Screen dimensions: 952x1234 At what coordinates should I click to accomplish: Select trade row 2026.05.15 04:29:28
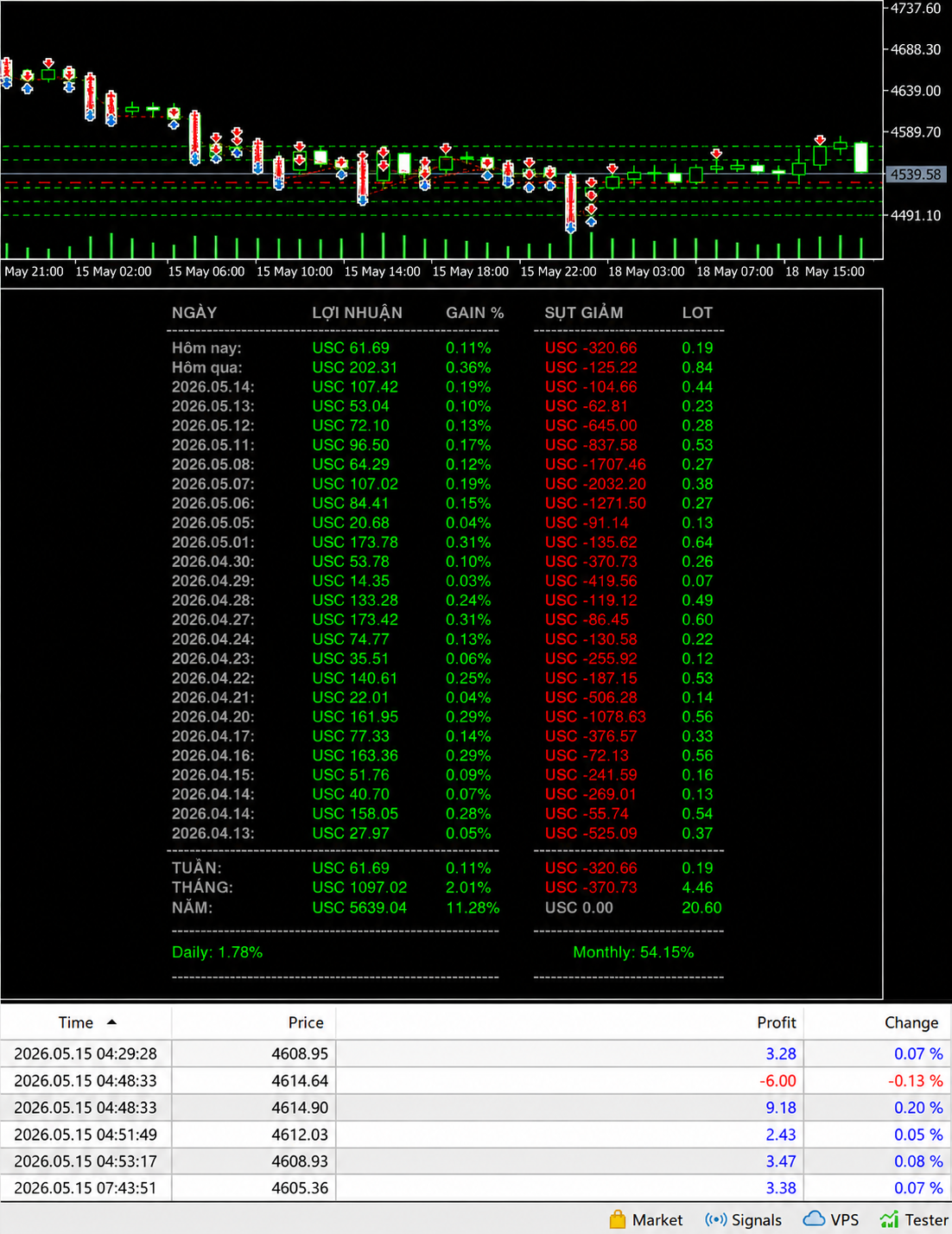(475, 1053)
